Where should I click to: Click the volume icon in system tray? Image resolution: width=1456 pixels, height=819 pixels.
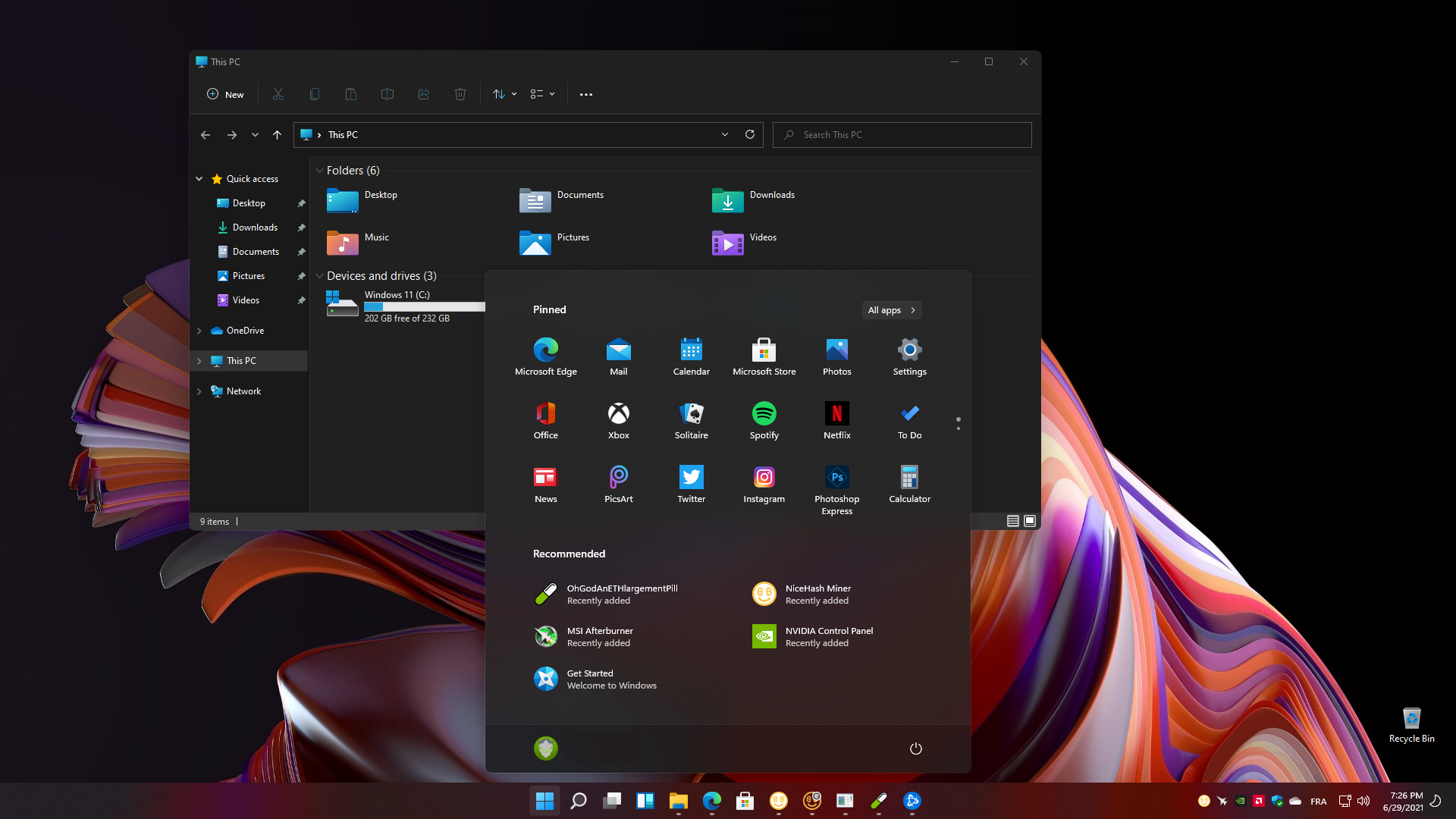tap(1363, 801)
